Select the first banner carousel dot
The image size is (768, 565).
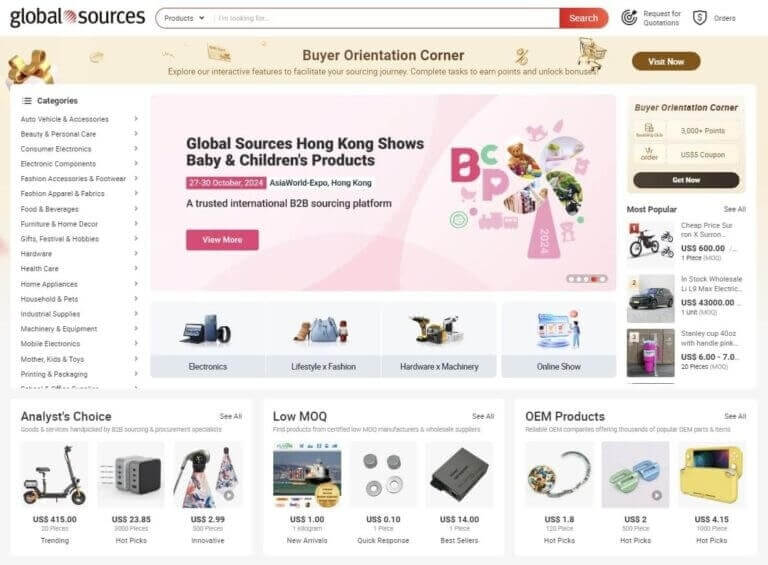[x=571, y=279]
